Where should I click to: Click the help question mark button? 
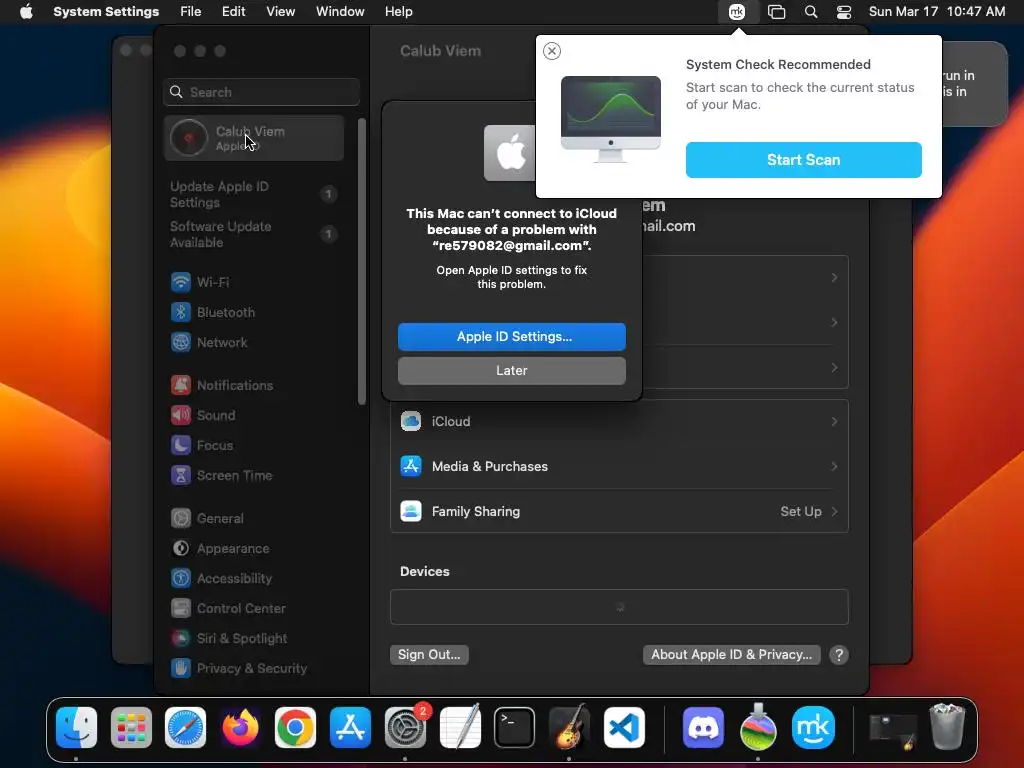pos(839,655)
